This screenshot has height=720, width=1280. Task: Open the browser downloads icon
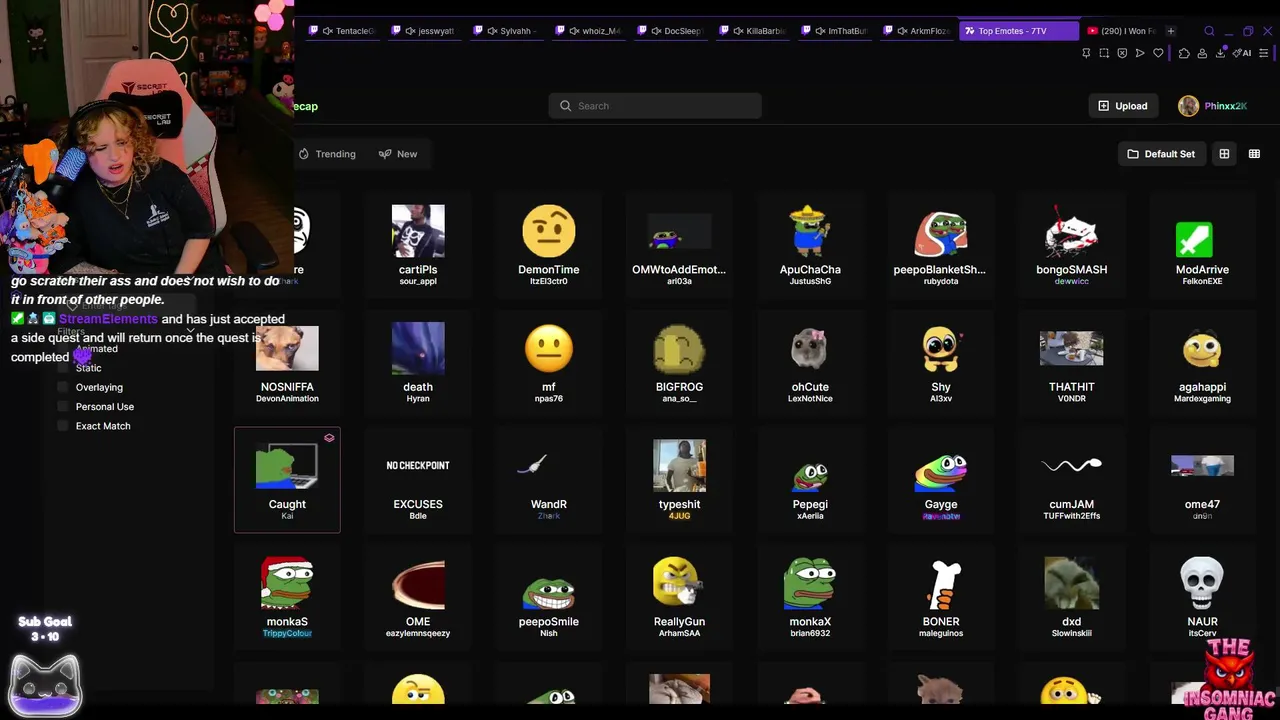pyautogui.click(x=1222, y=53)
